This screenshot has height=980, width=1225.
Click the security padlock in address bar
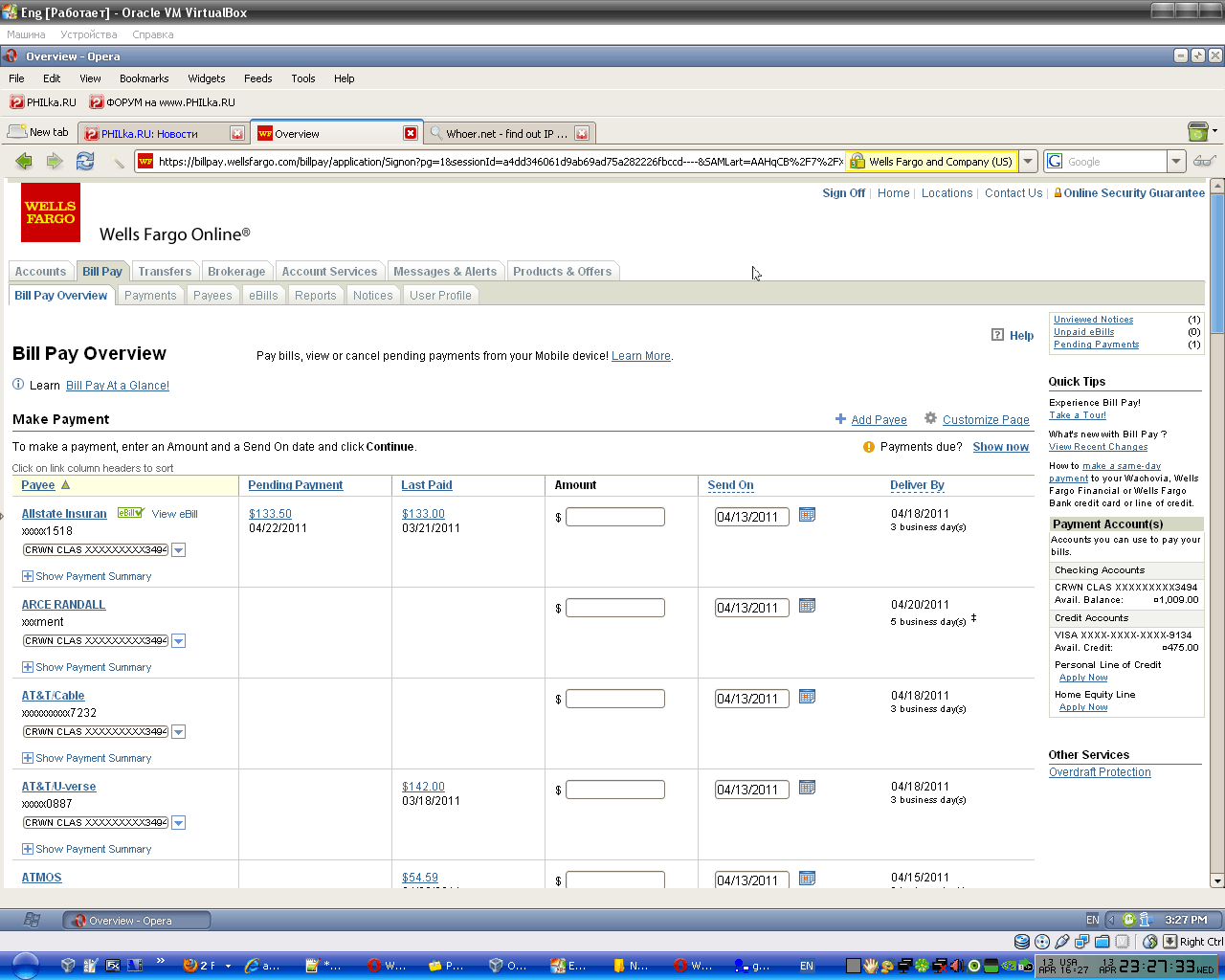coord(857,161)
